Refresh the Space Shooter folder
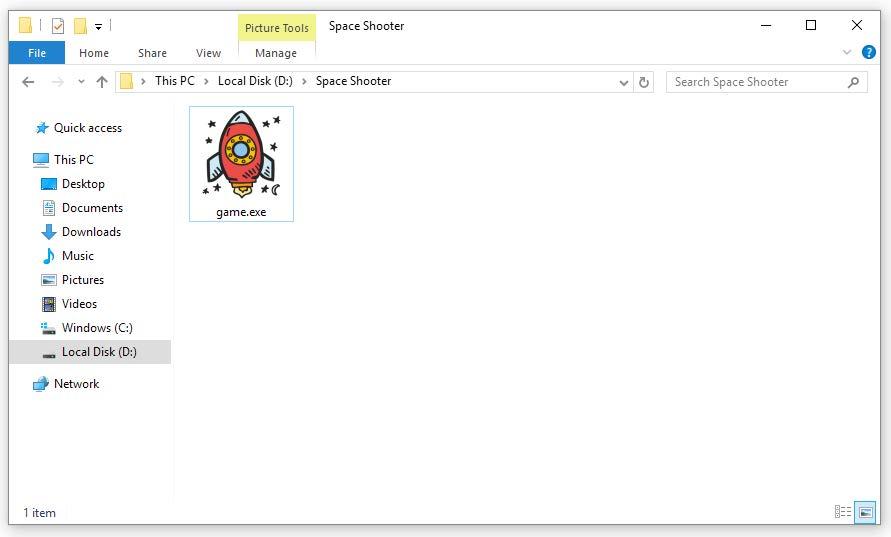891x537 pixels. click(644, 82)
